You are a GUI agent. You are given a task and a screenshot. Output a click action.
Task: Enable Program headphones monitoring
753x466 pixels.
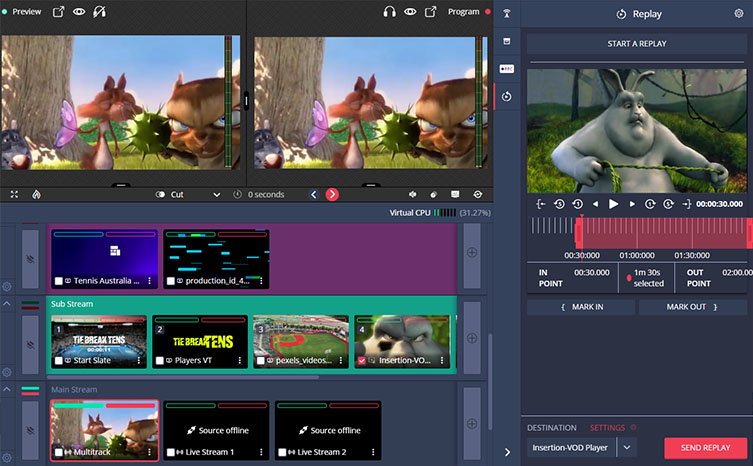click(389, 12)
